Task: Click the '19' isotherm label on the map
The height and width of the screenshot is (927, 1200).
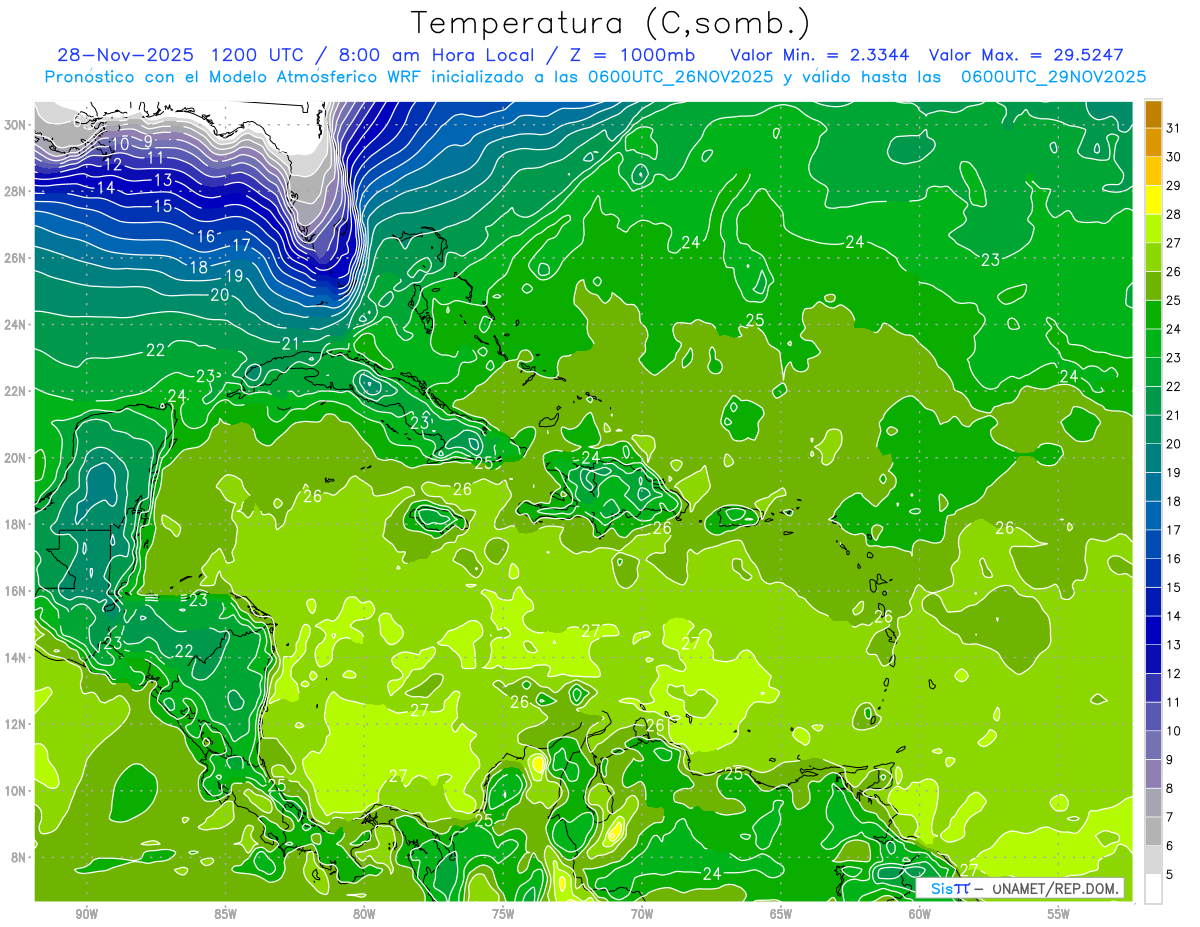Action: [234, 276]
